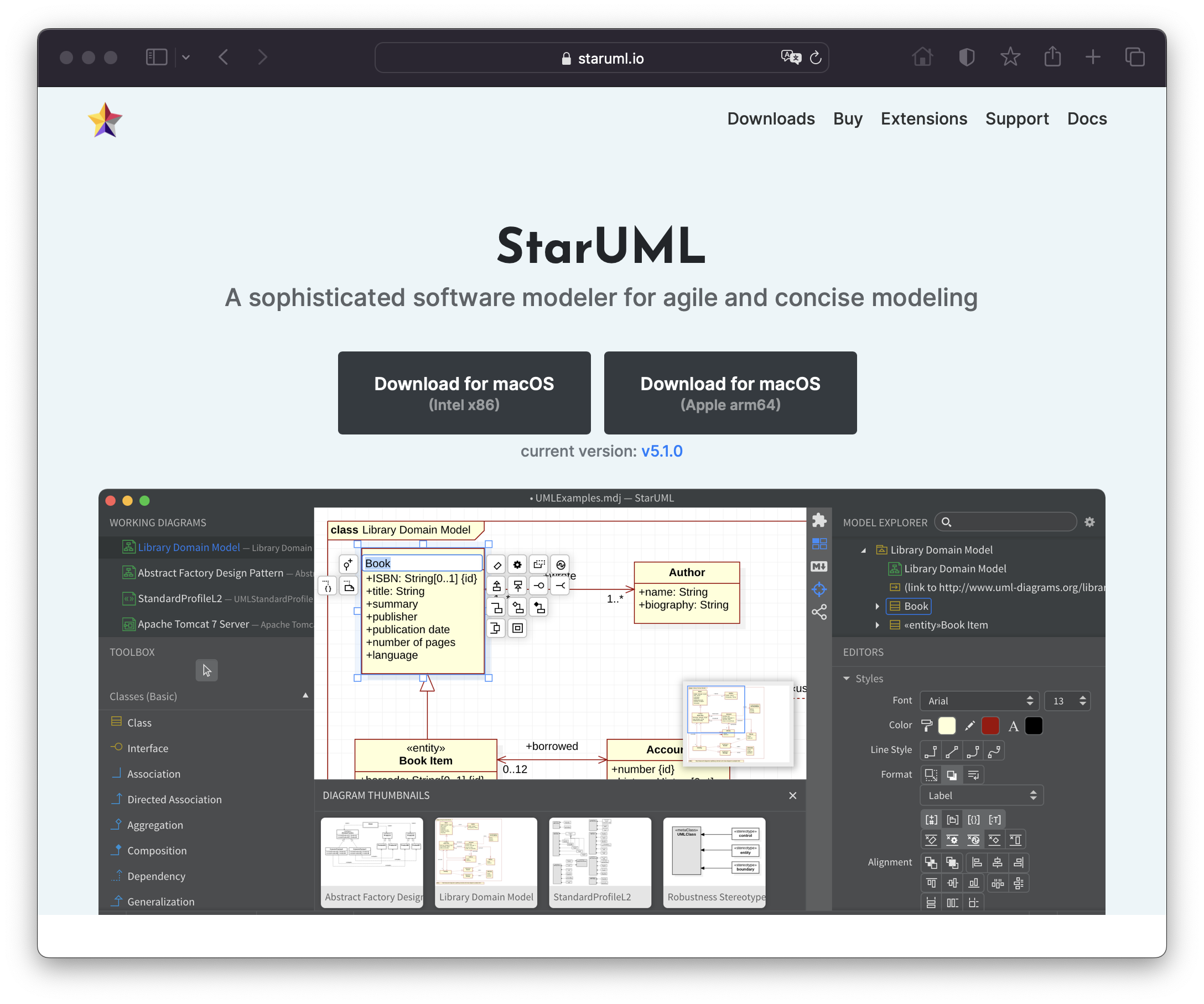The height and width of the screenshot is (1004, 1204).
Task: Toggle suppress attributes option in Styles
Action: [x=931, y=840]
